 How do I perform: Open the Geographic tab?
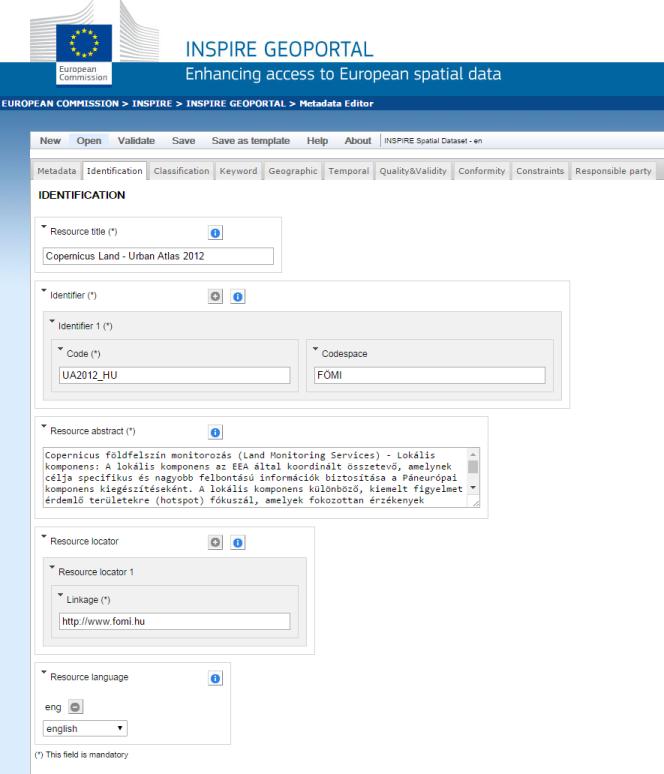[x=293, y=171]
